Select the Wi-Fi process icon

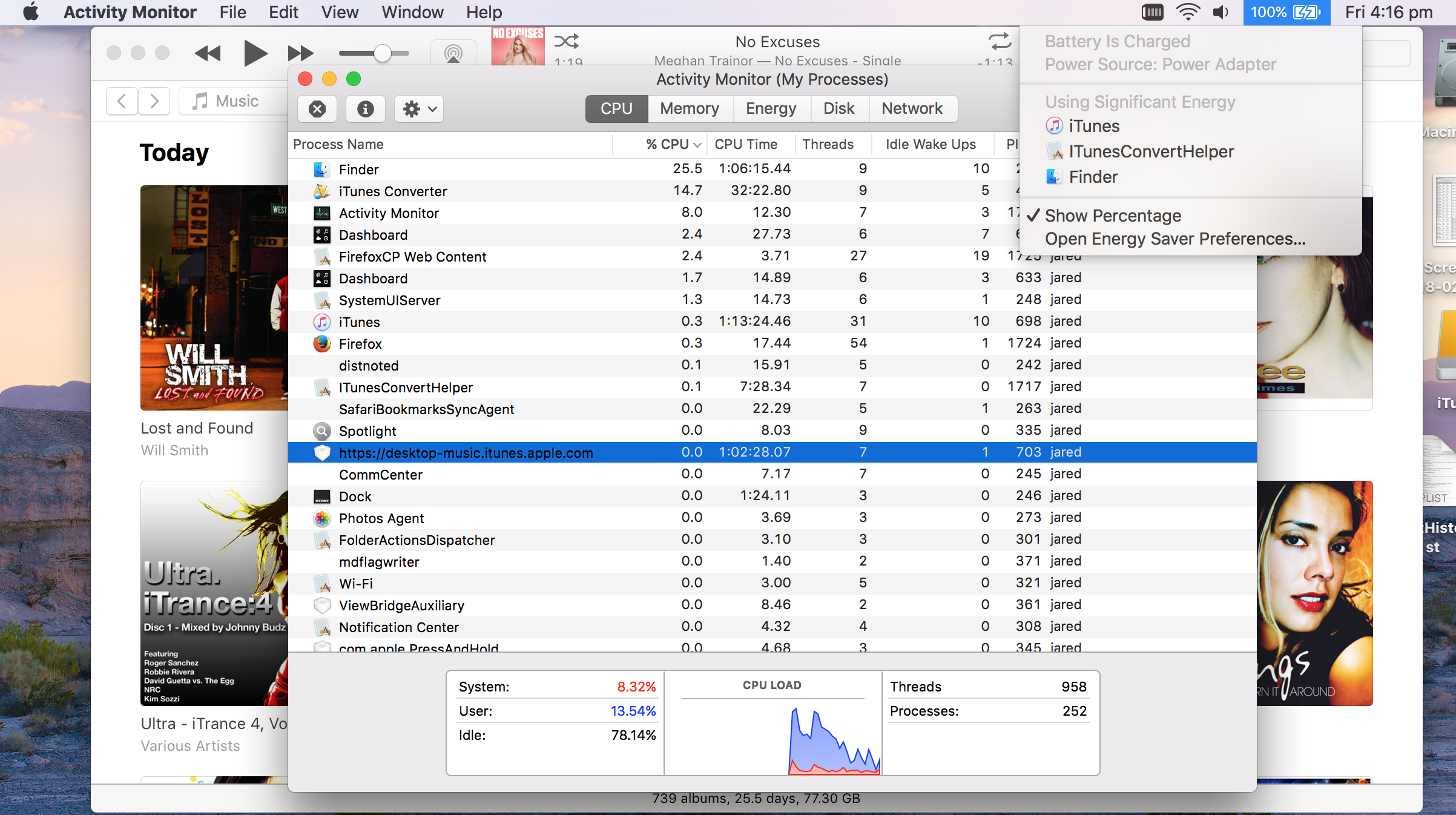tap(321, 584)
